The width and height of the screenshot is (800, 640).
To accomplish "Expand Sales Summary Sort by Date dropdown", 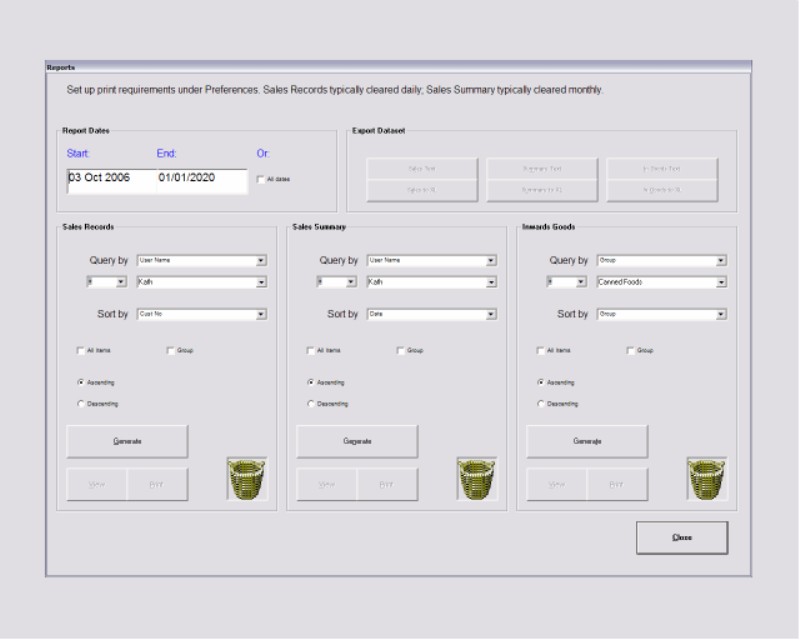I will tap(491, 314).
